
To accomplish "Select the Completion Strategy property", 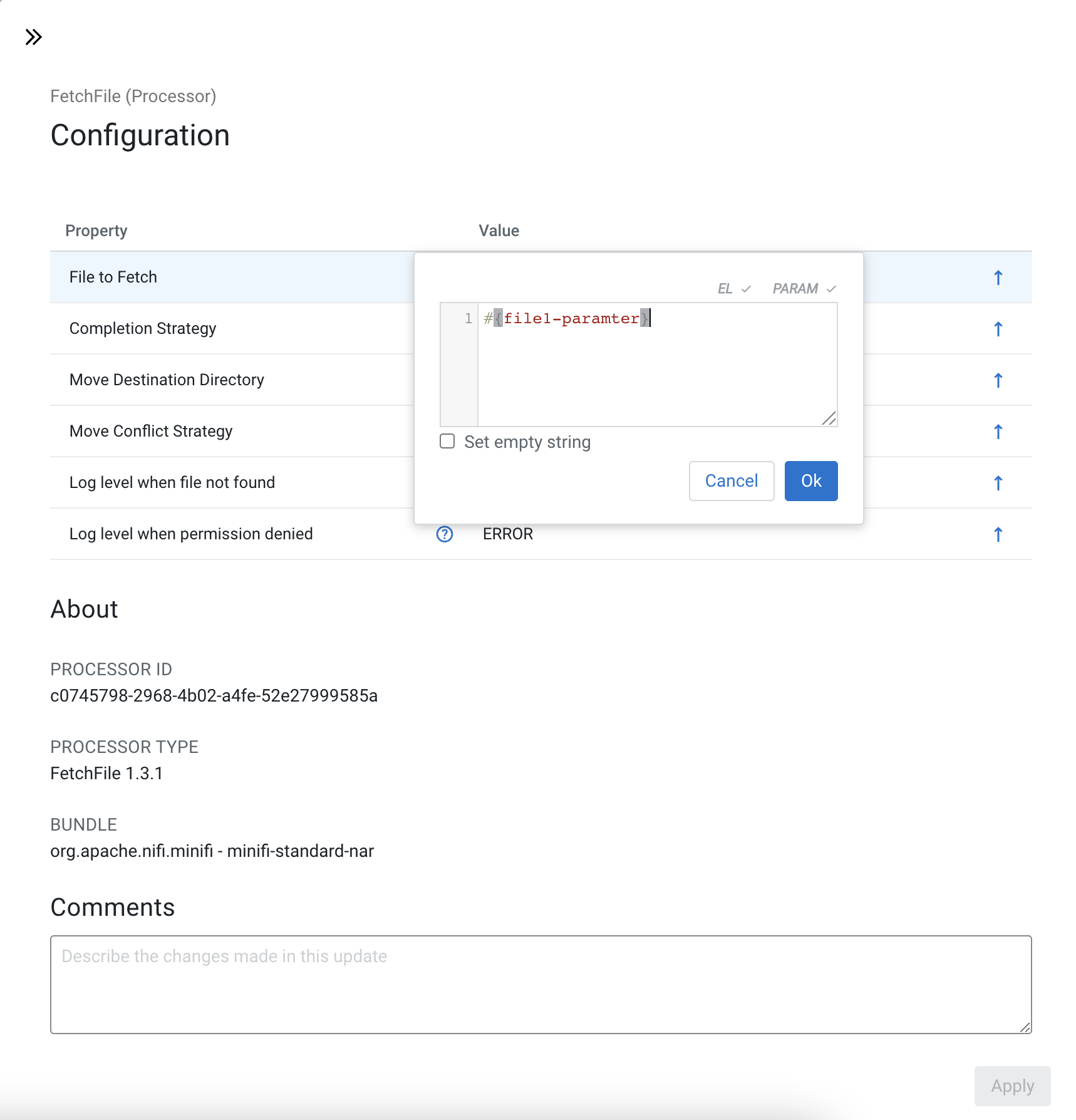I will pyautogui.click(x=143, y=329).
